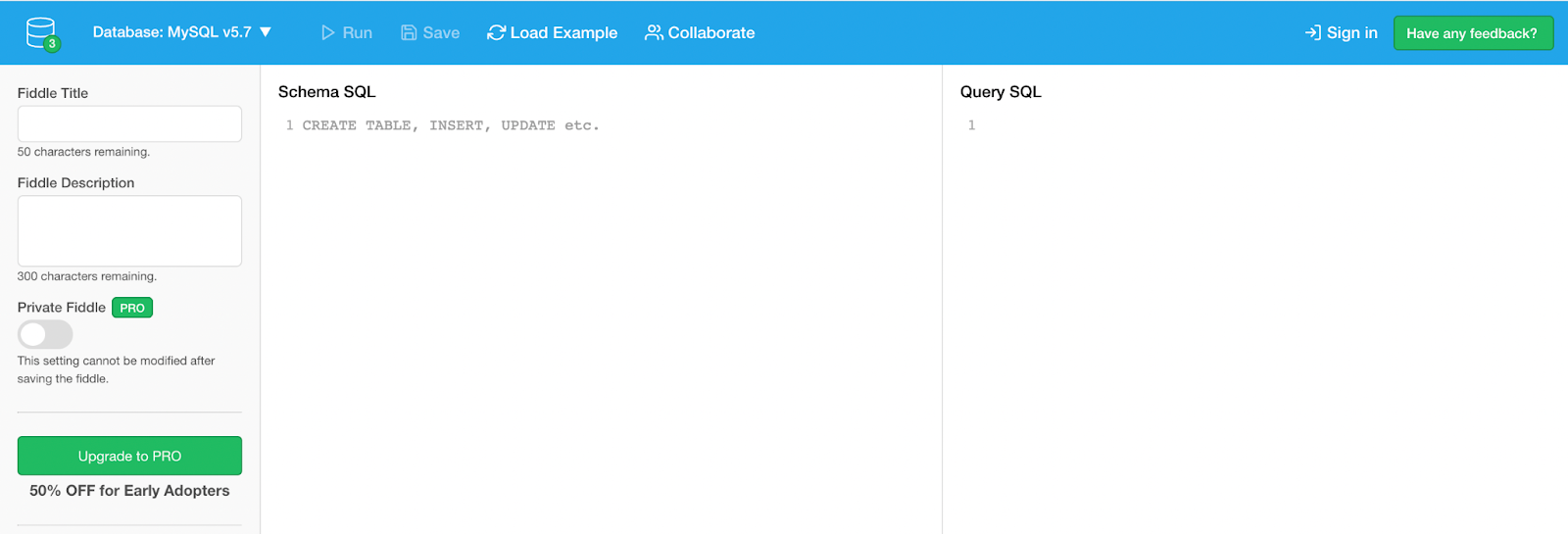This screenshot has width=1568, height=534.
Task: Click the Upgrade to PRO button
Action: point(129,456)
